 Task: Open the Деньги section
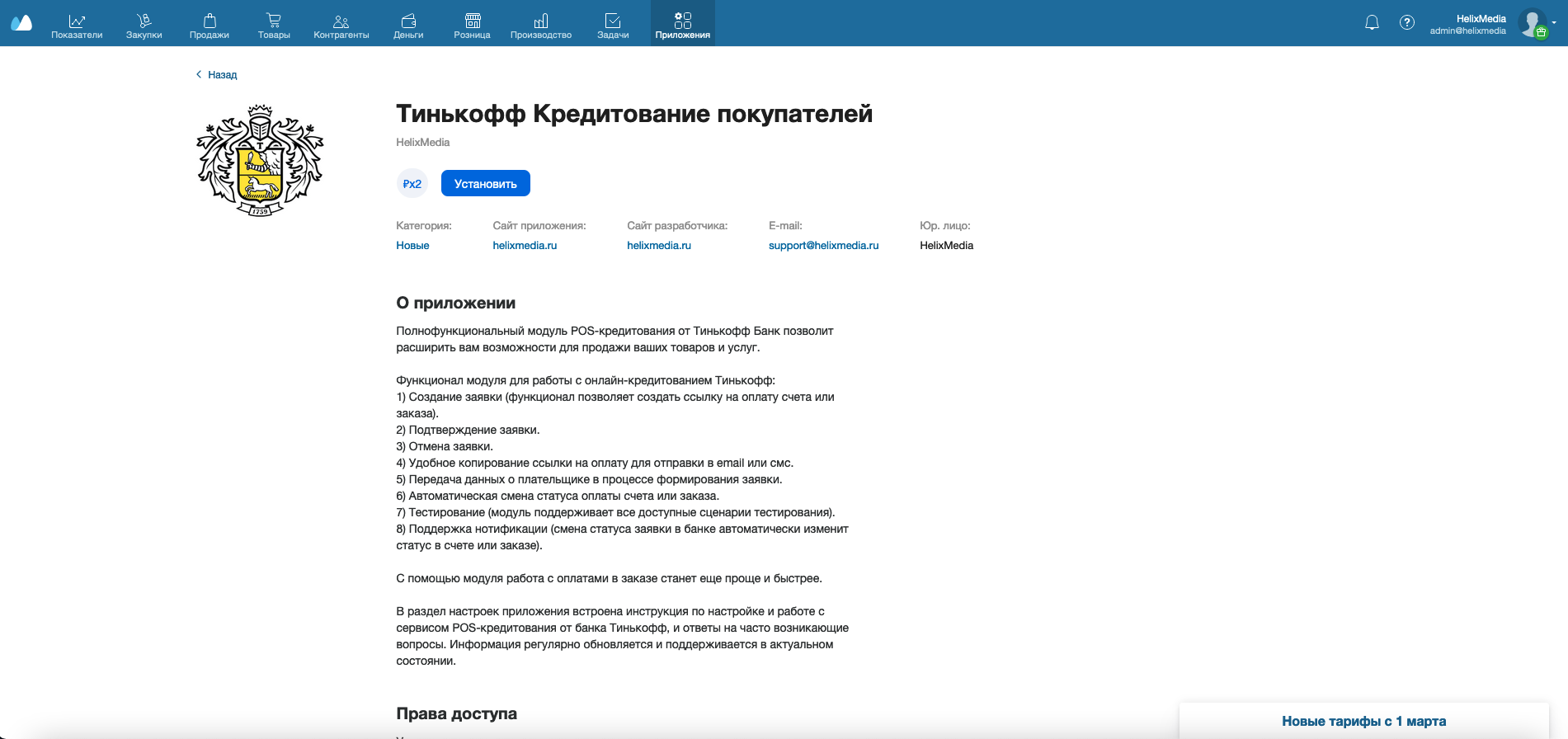tap(408, 26)
